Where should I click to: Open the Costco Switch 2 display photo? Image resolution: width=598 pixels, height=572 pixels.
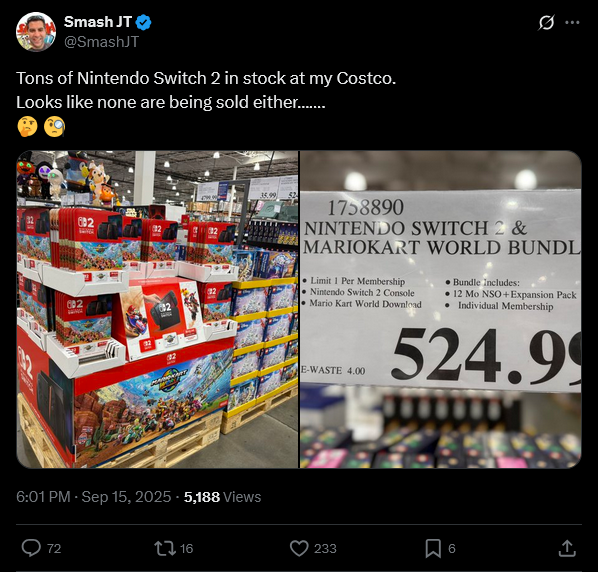click(158, 309)
